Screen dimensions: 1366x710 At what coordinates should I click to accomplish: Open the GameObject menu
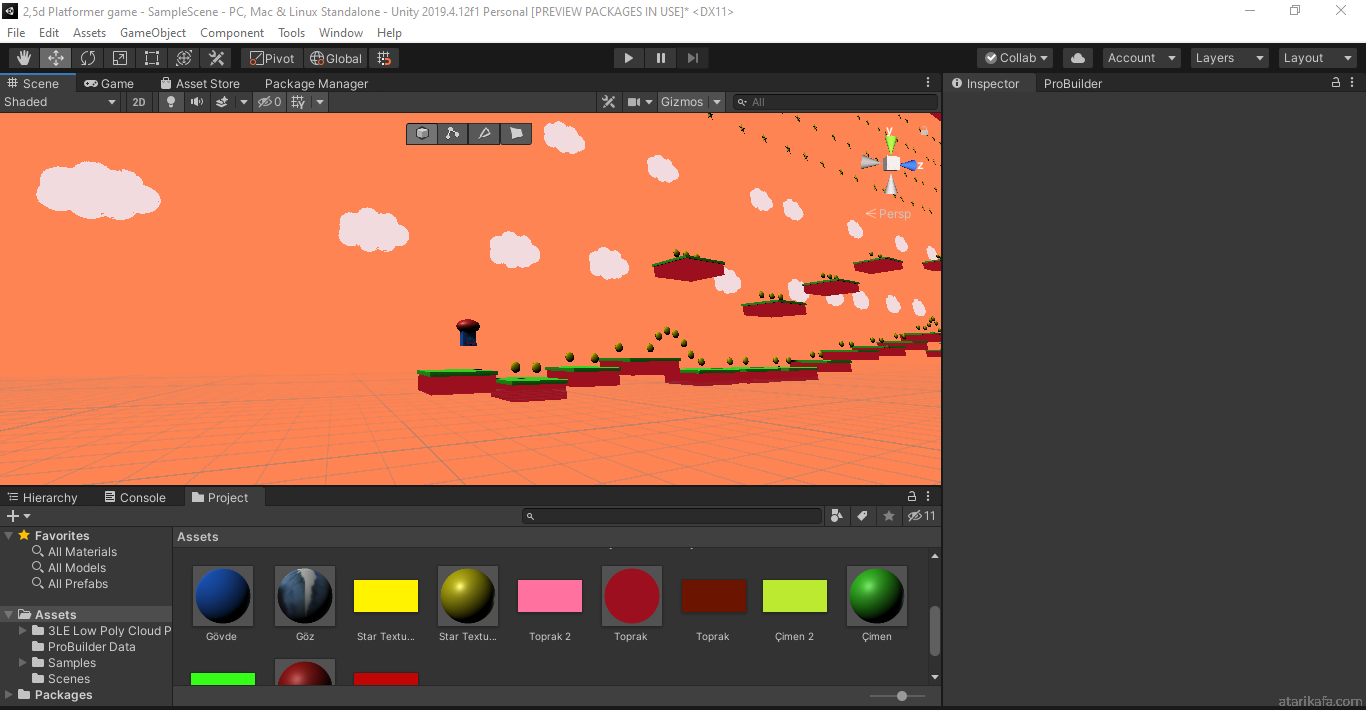pyautogui.click(x=153, y=33)
